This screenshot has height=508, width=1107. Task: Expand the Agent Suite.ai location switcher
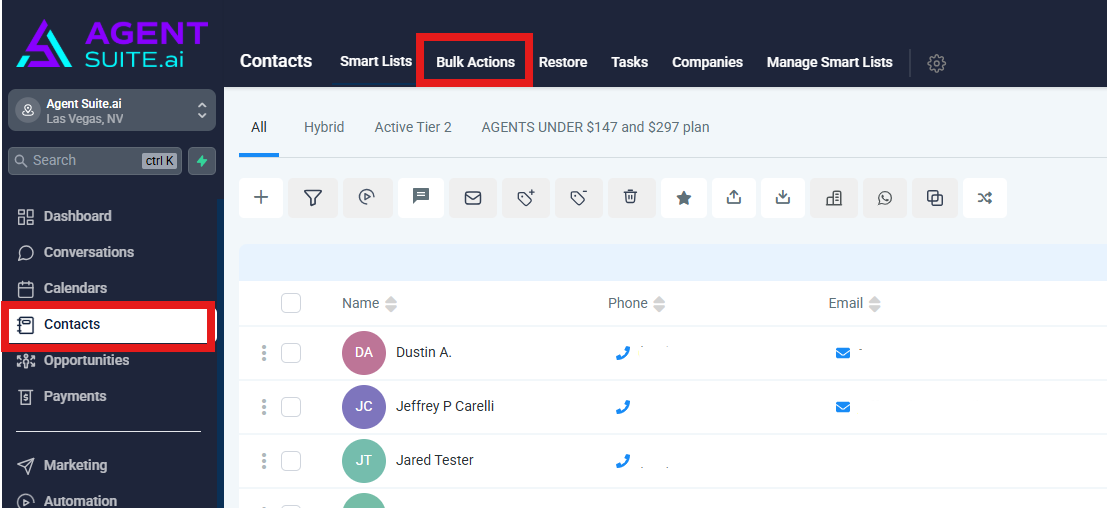pyautogui.click(x=112, y=111)
